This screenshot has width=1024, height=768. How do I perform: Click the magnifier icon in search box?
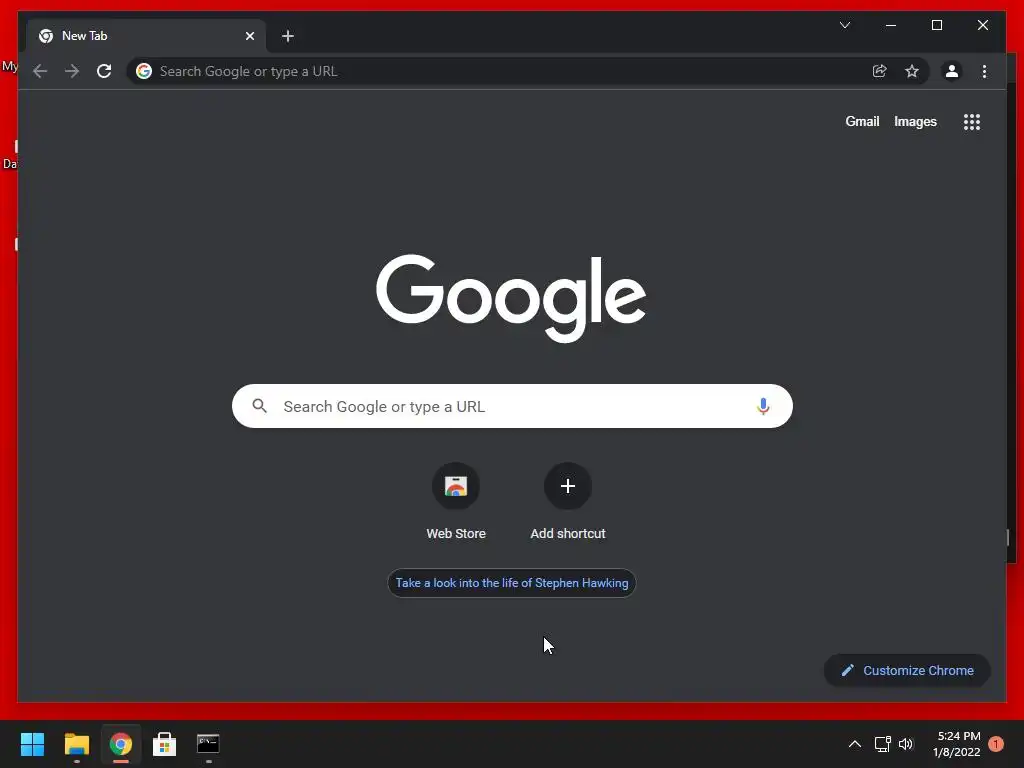(259, 406)
